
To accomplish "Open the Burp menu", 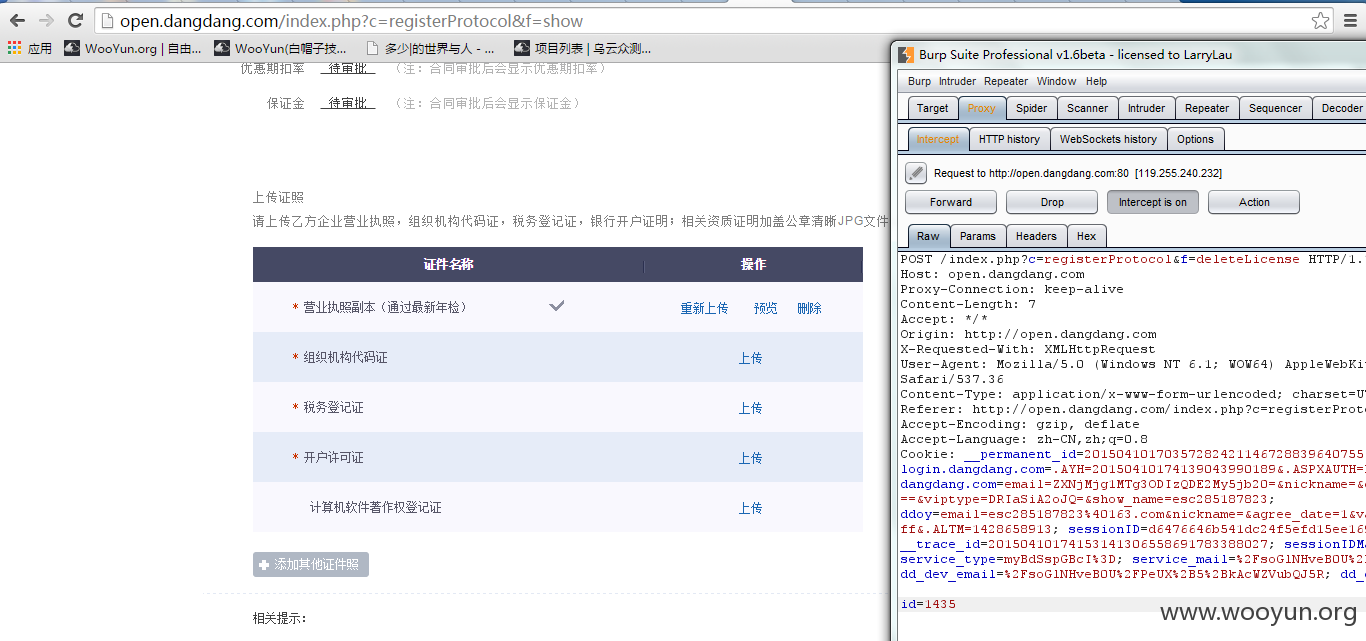I will [x=919, y=81].
